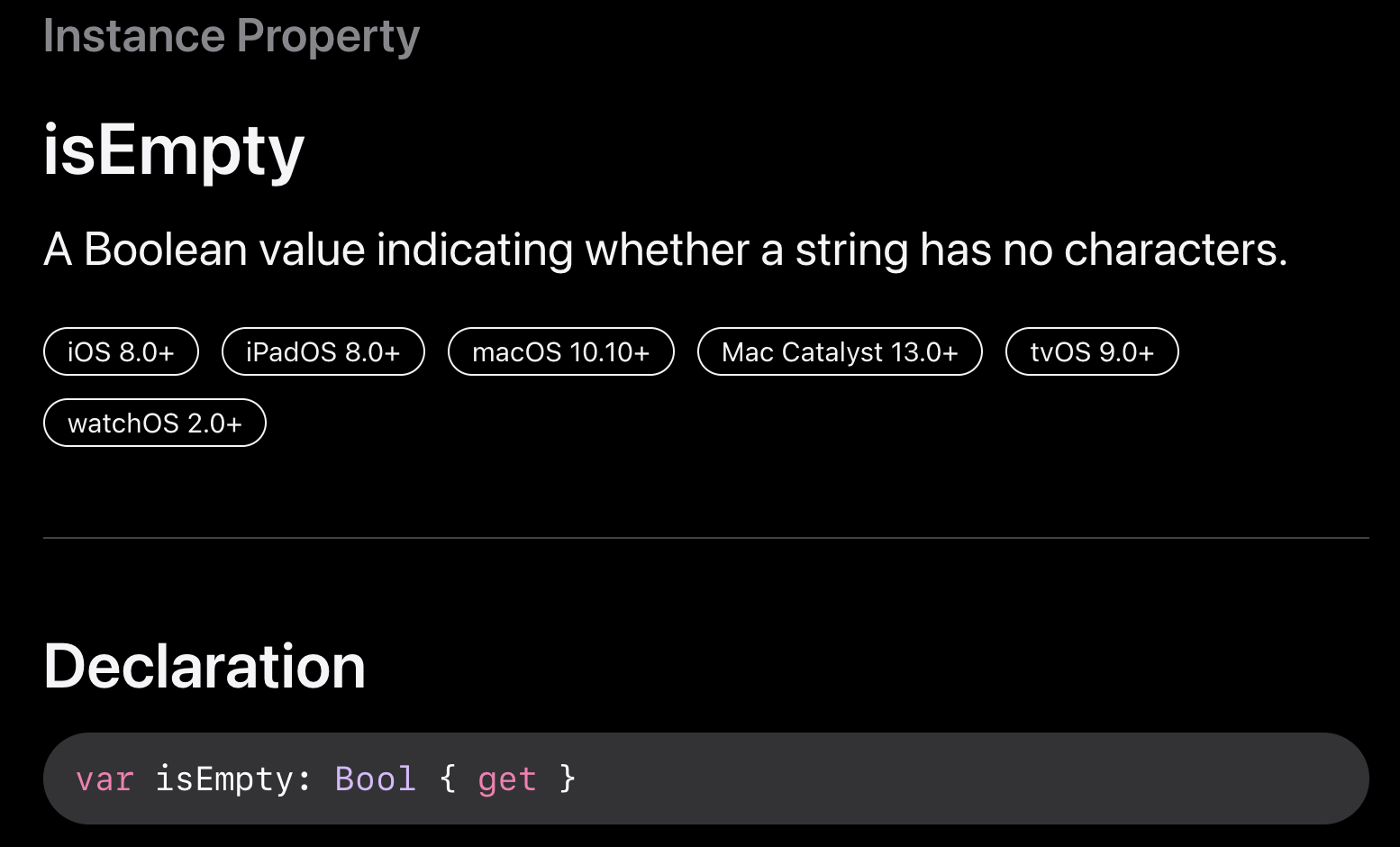Click the get keyword in the code block
This screenshot has width=1400, height=847.
pyautogui.click(x=507, y=779)
